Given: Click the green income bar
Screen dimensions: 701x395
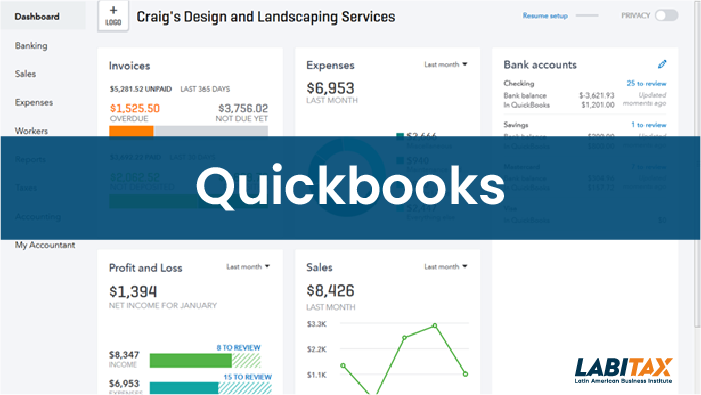Looking at the screenshot, I should tap(190, 361).
